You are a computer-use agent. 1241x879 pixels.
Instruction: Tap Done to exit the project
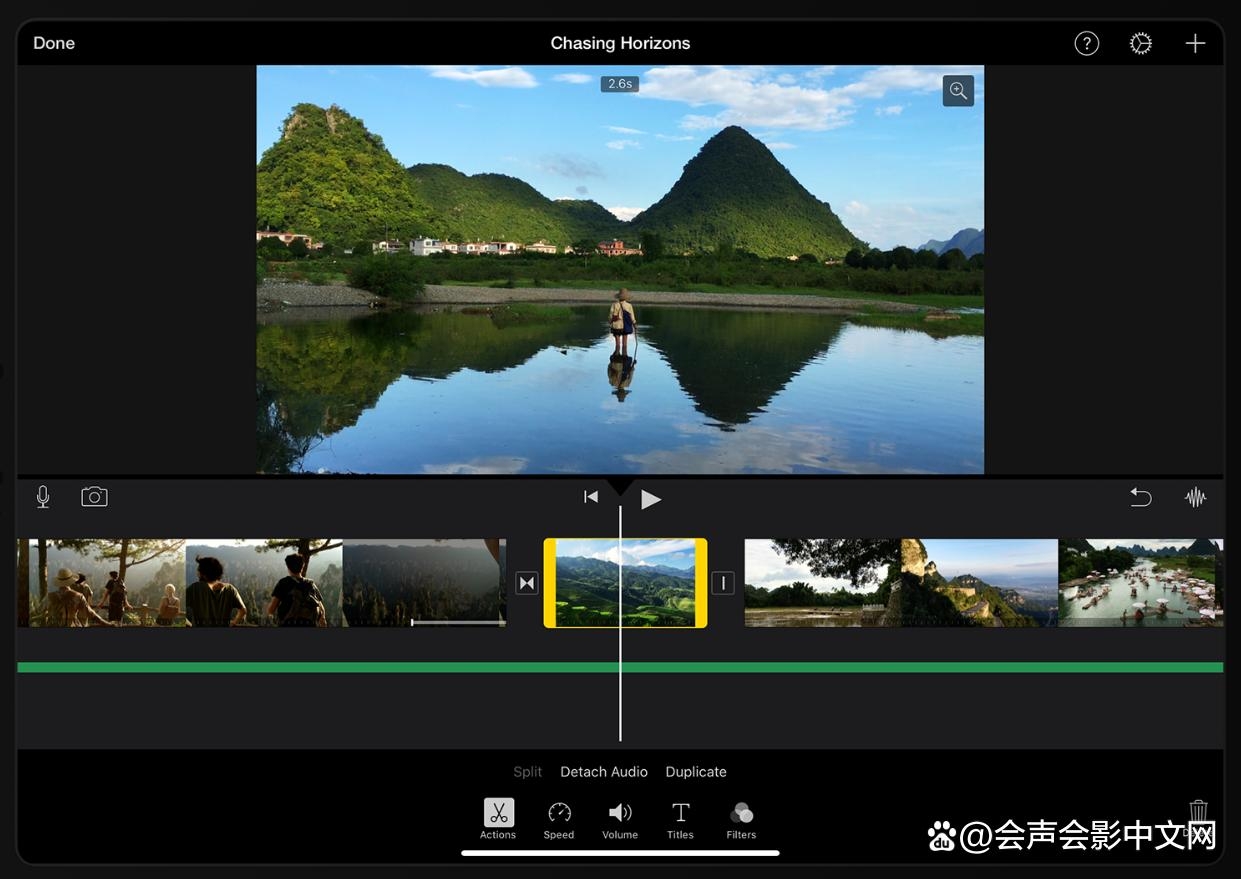click(53, 43)
